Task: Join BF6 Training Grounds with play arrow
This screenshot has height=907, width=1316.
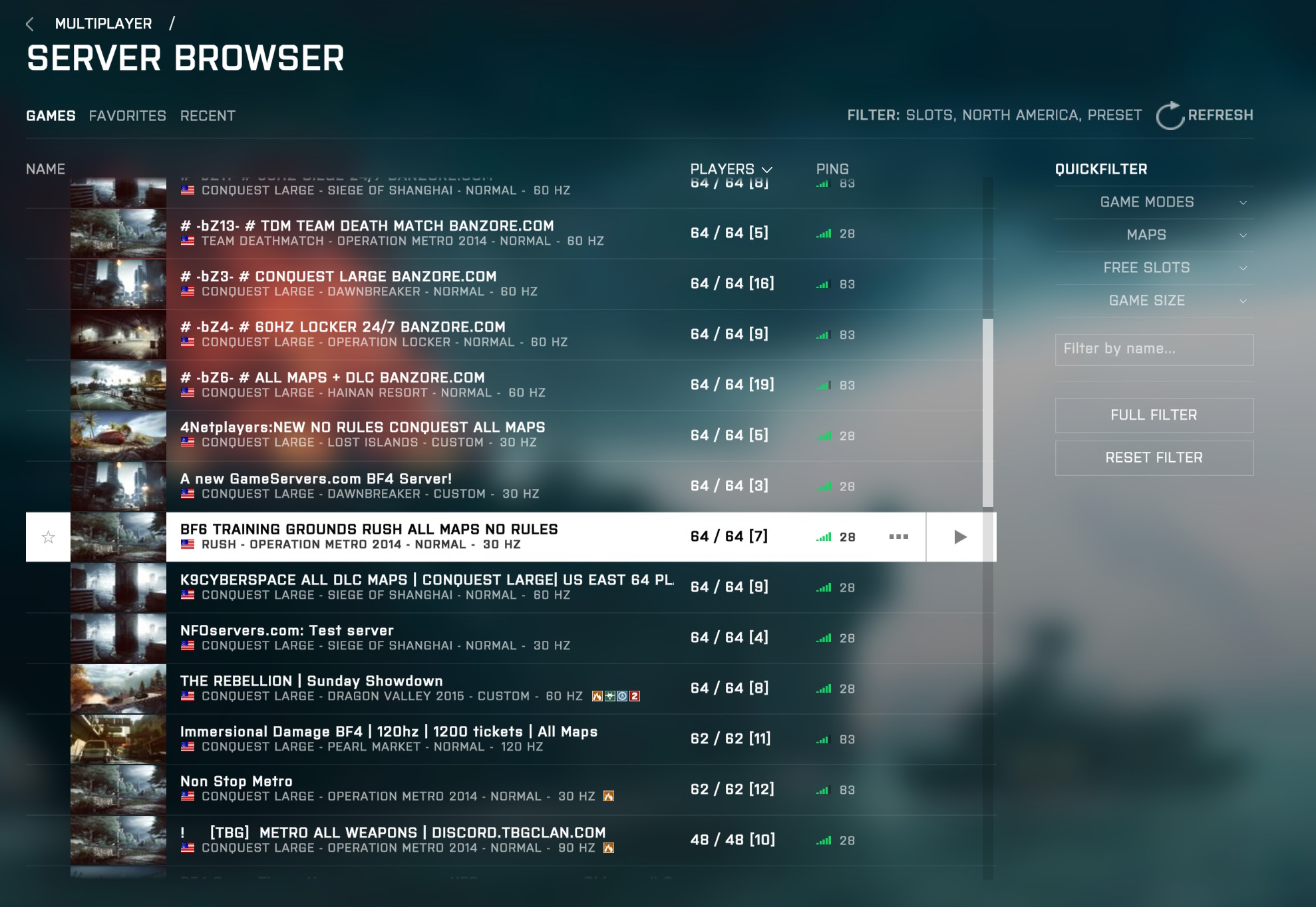Action: [959, 537]
